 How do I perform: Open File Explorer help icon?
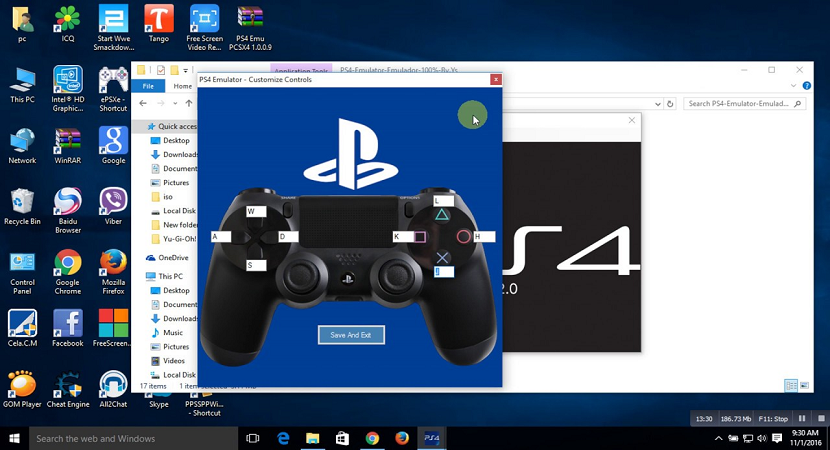(806, 86)
